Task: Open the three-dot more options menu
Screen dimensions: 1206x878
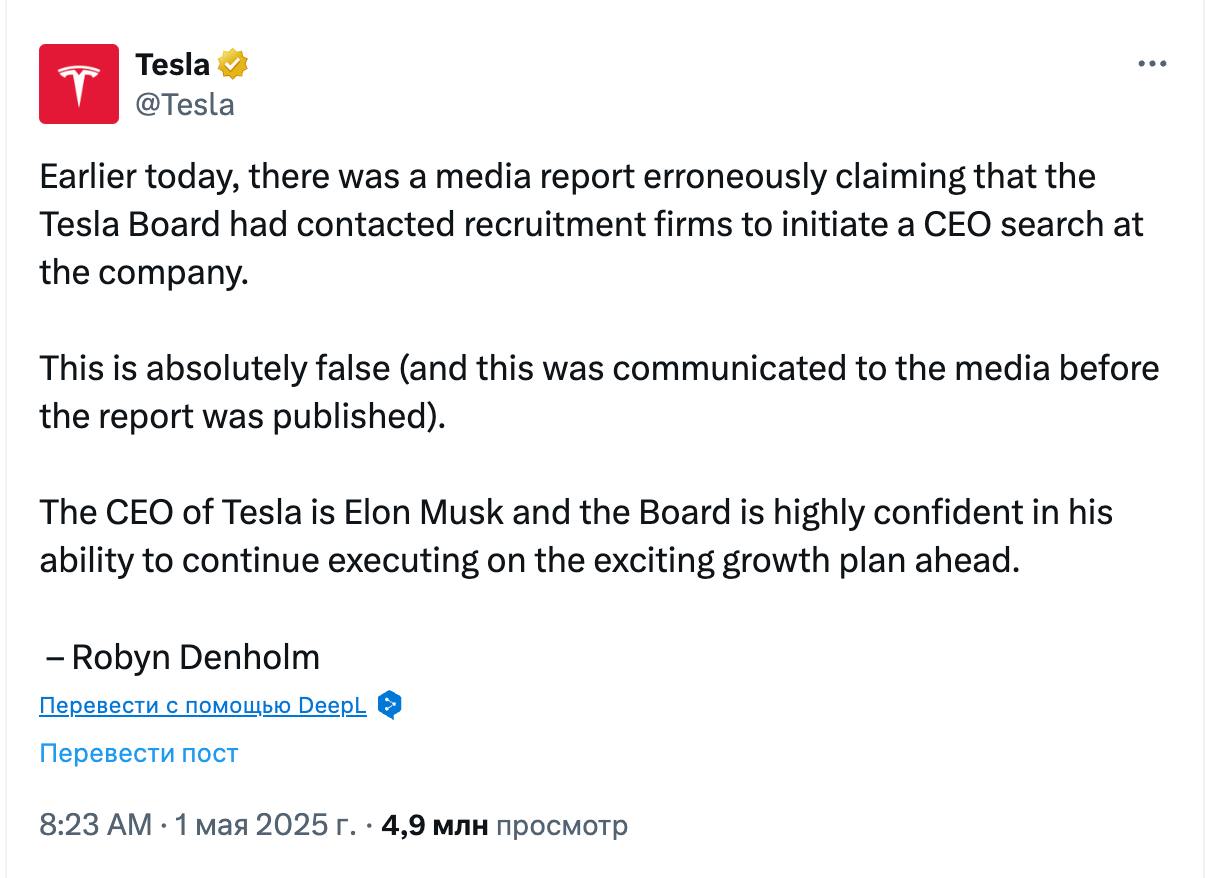Action: click(1152, 64)
